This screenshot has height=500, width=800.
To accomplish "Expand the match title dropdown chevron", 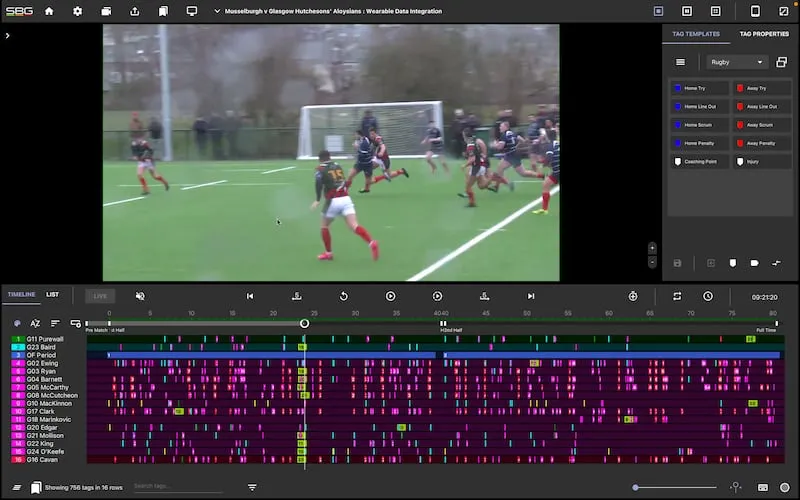I will pyautogui.click(x=217, y=11).
